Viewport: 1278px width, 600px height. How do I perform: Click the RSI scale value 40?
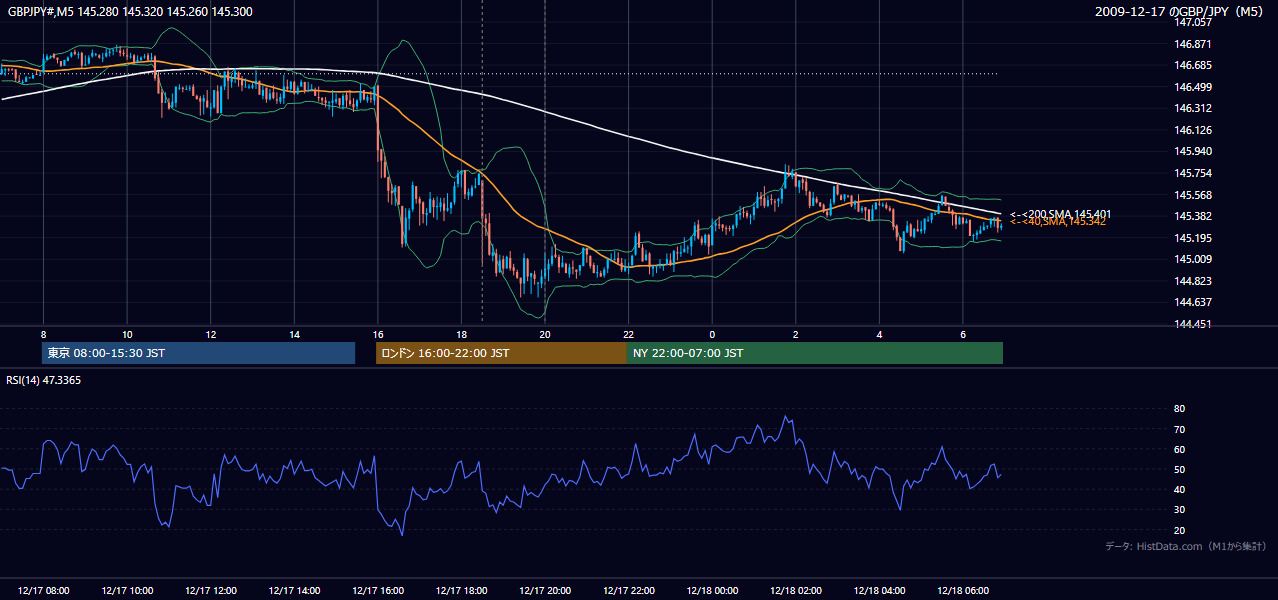1179,489
